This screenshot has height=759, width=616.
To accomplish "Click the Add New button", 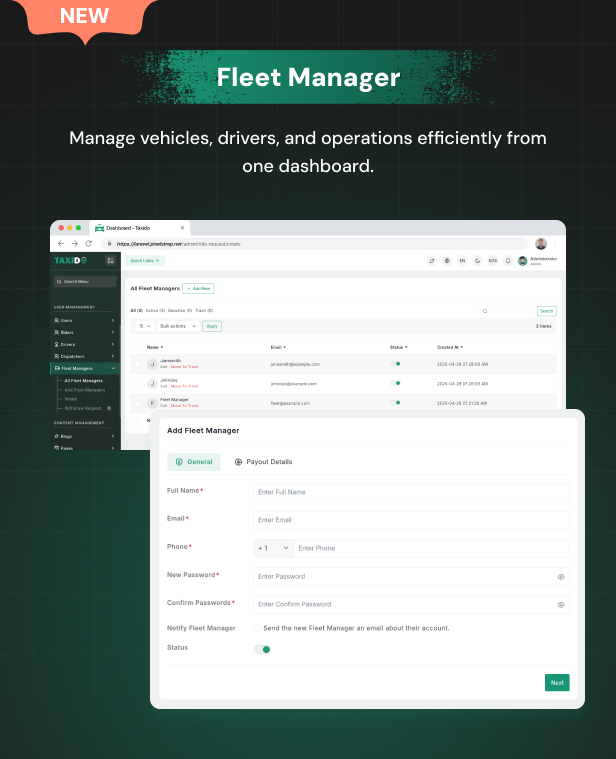I will point(198,288).
